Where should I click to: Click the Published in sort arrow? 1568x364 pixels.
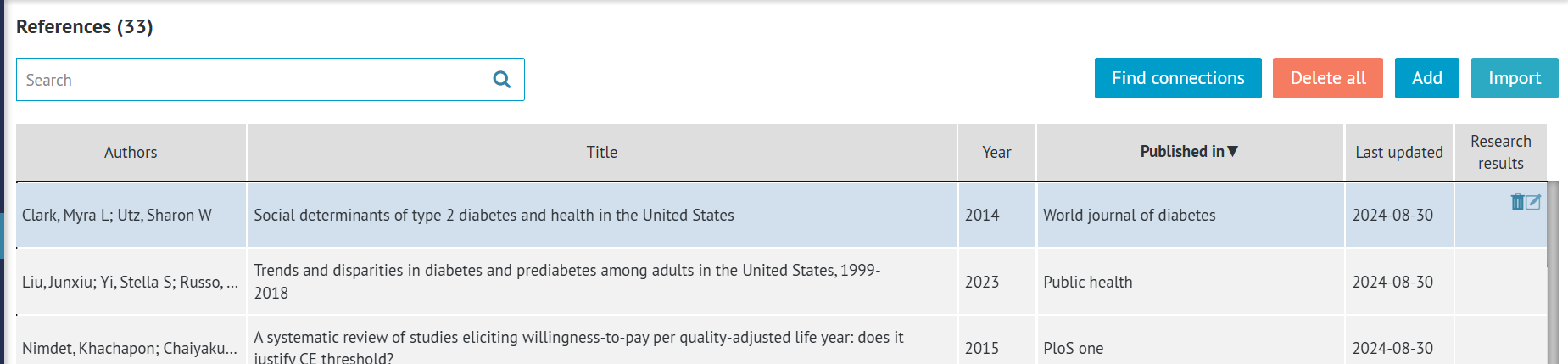[1233, 152]
